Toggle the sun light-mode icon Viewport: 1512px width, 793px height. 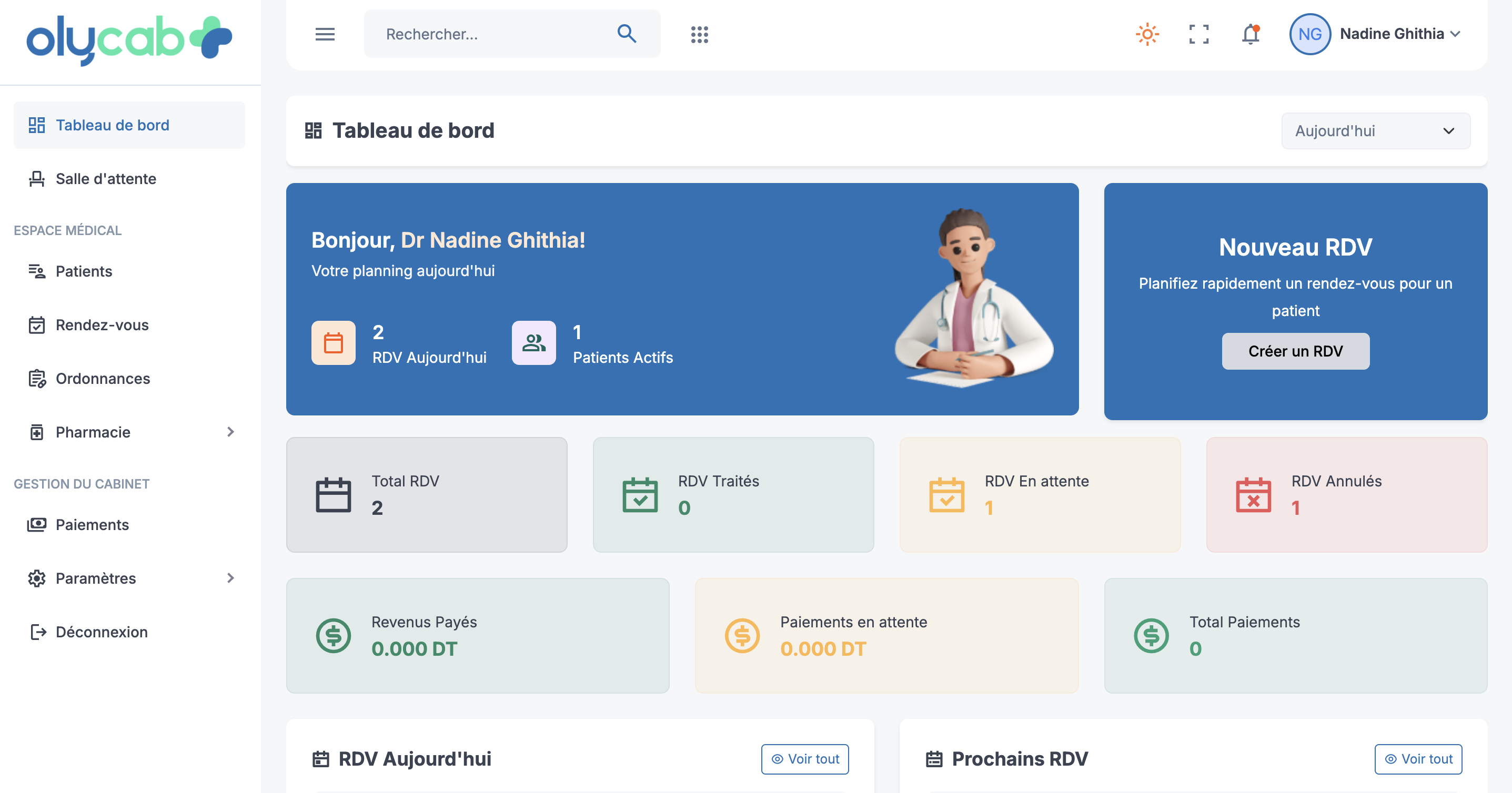tap(1146, 34)
